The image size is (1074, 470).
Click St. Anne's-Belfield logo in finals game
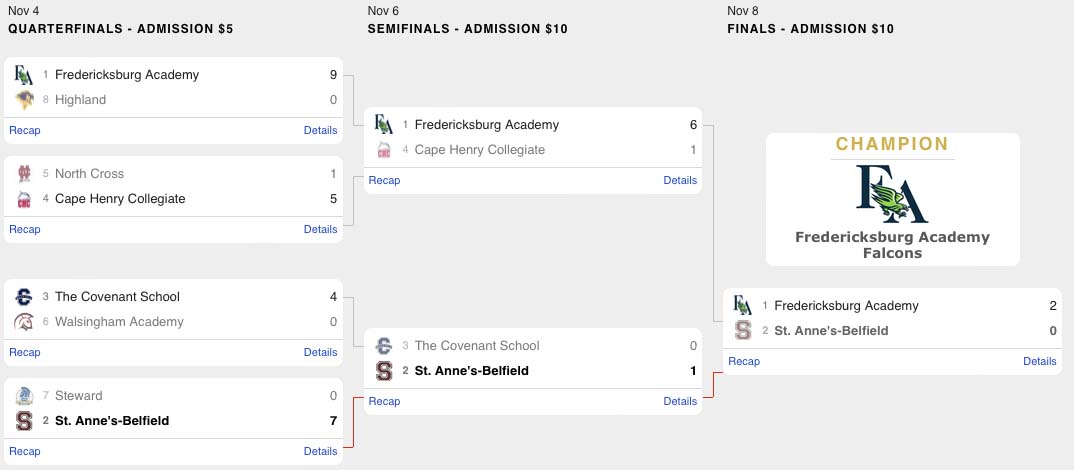click(x=743, y=330)
